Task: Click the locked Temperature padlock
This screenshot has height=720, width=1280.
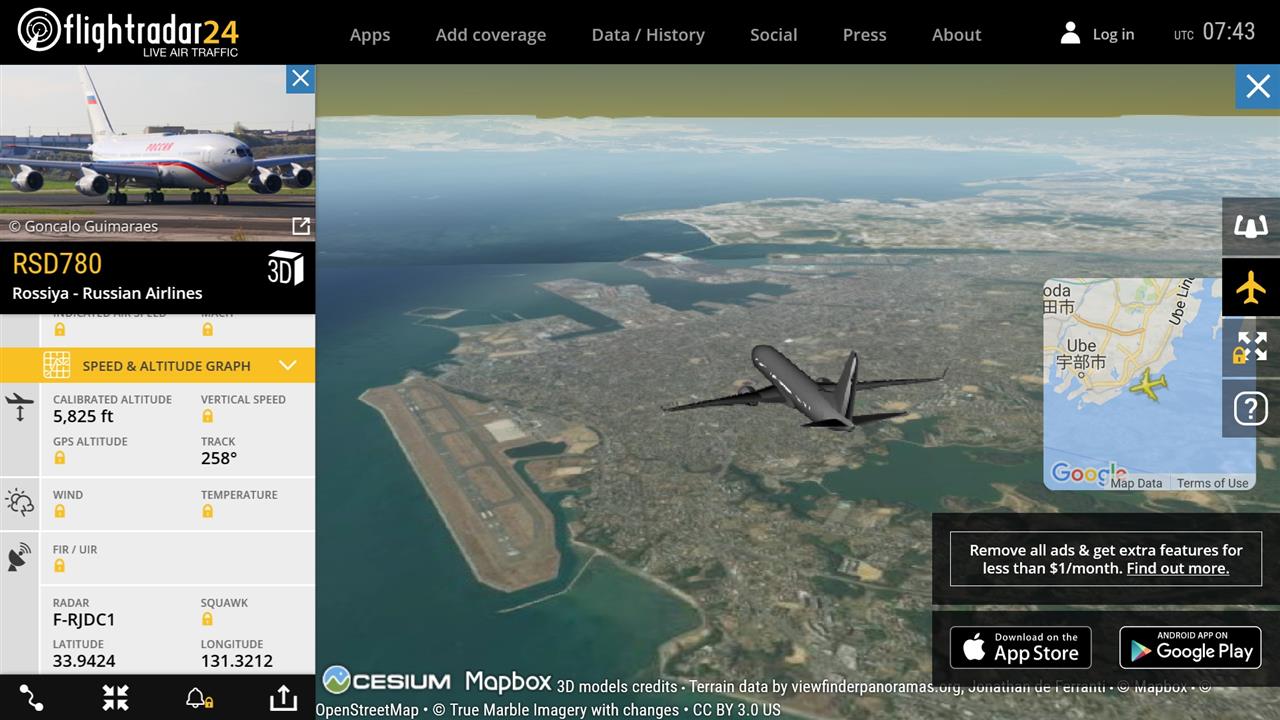Action: click(x=207, y=511)
